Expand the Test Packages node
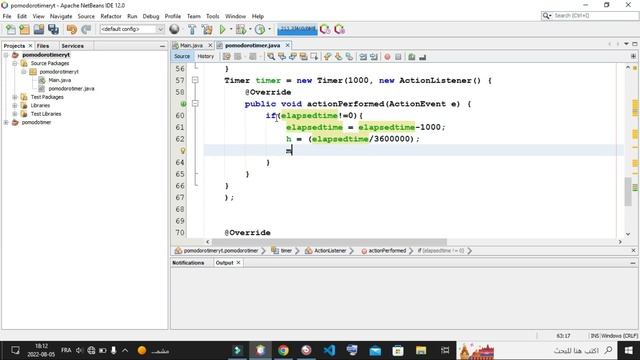 pos(15,97)
